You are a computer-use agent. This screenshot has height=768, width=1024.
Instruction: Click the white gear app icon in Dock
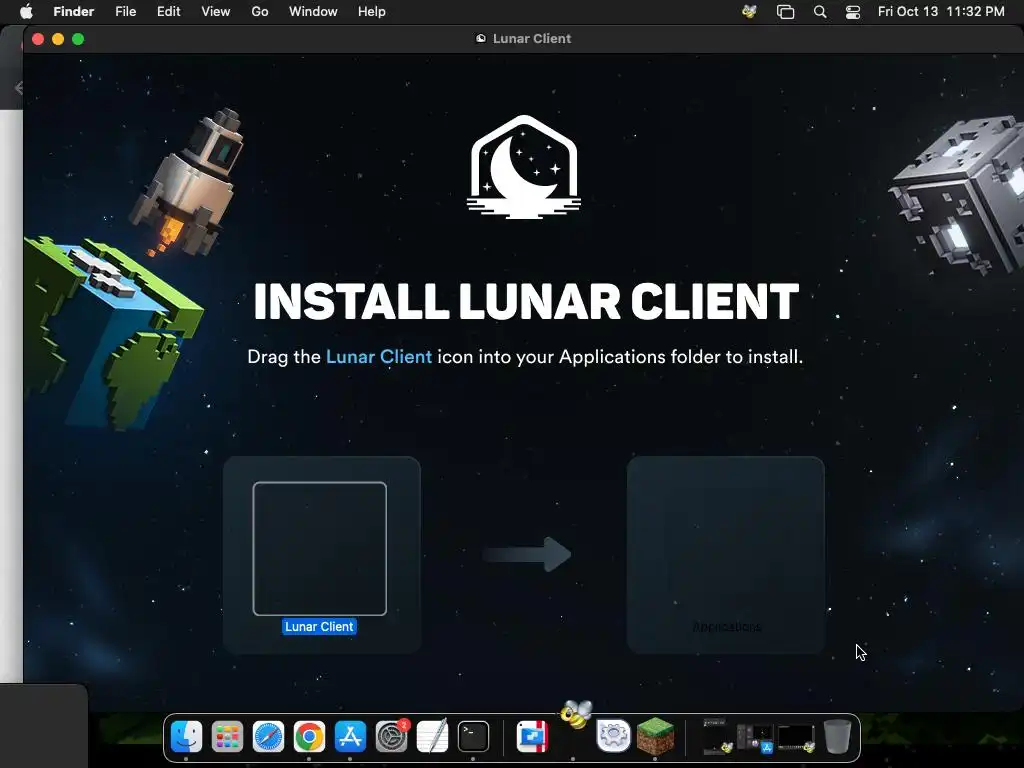tap(613, 737)
